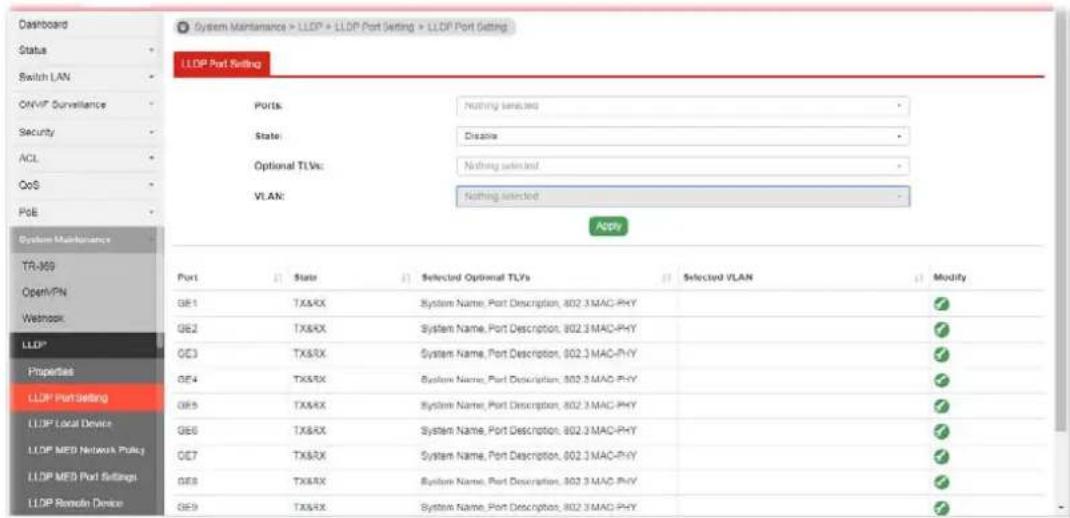Sort table by State column
The height and width of the screenshot is (518, 1070).
[x=407, y=278]
